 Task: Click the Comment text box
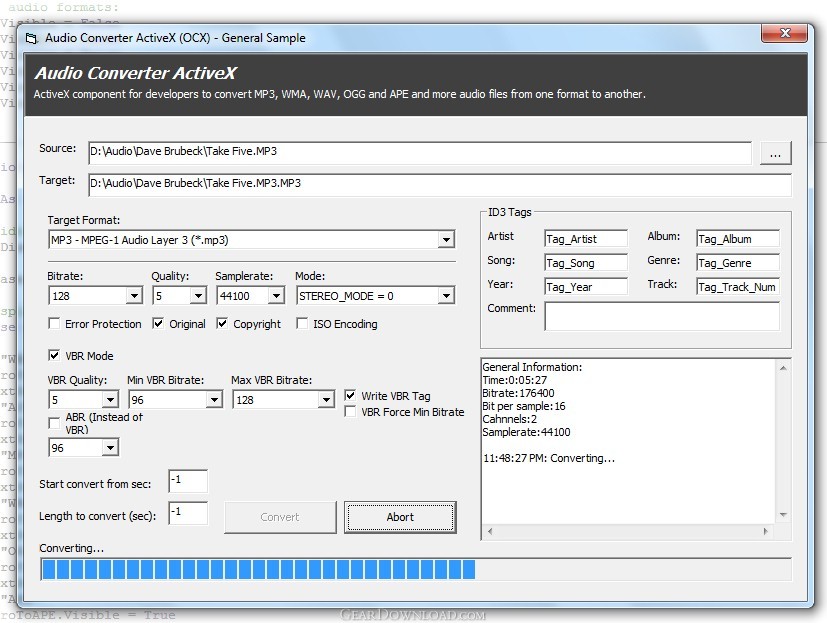point(662,317)
